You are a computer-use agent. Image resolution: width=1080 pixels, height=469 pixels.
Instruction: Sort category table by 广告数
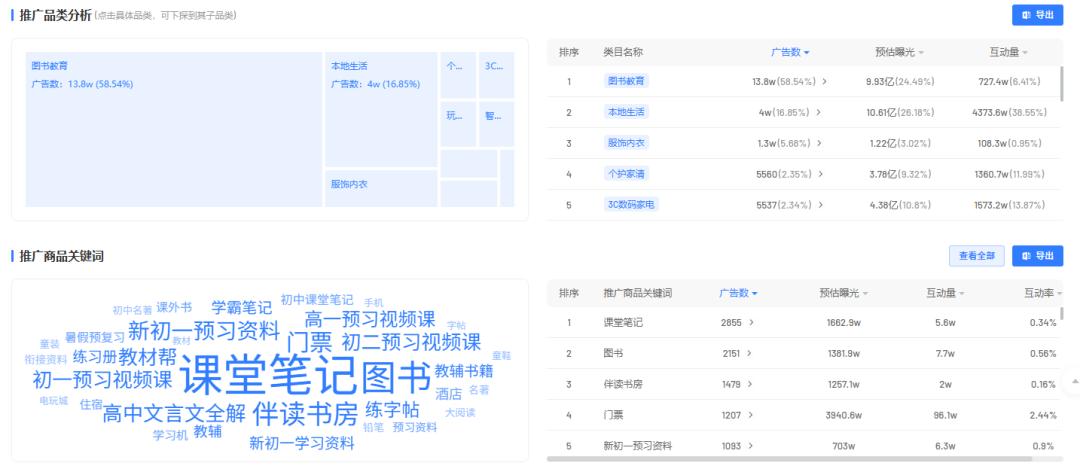tap(789, 52)
